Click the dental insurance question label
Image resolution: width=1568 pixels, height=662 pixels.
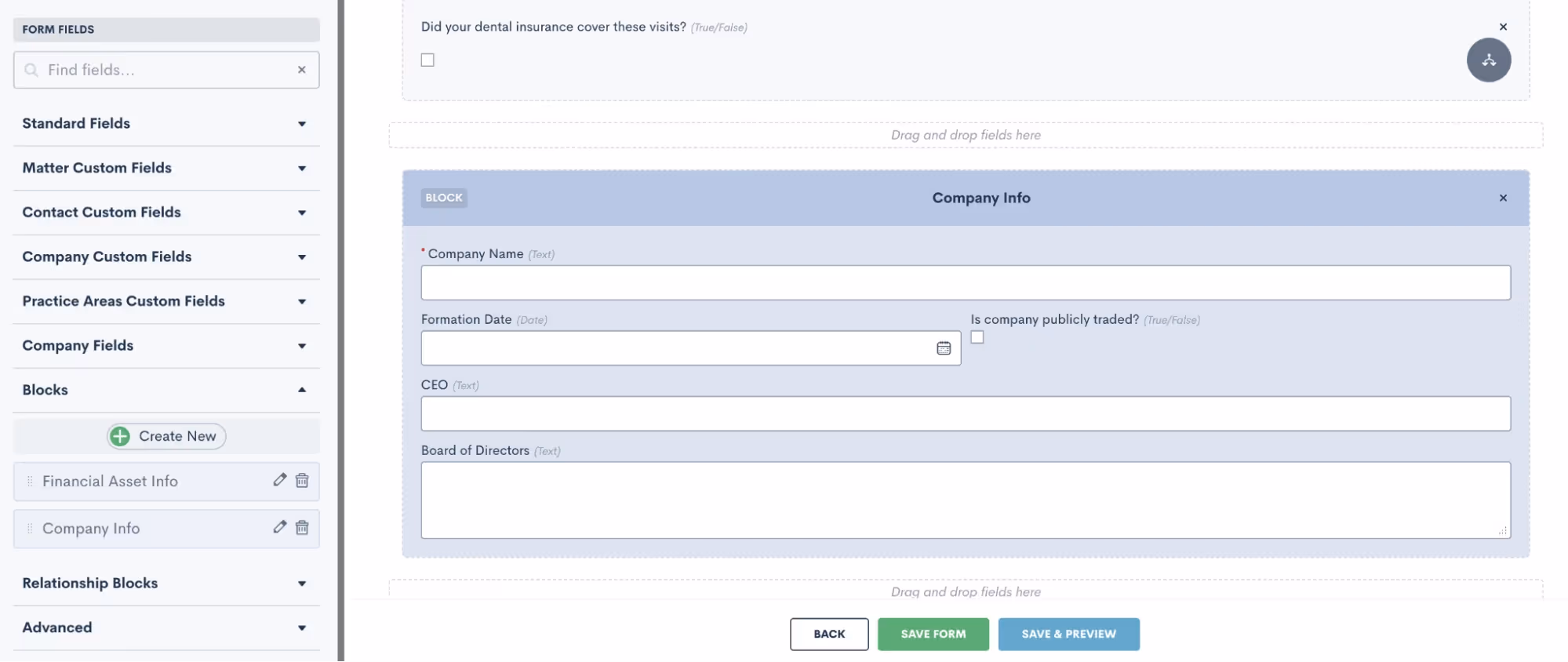[554, 27]
